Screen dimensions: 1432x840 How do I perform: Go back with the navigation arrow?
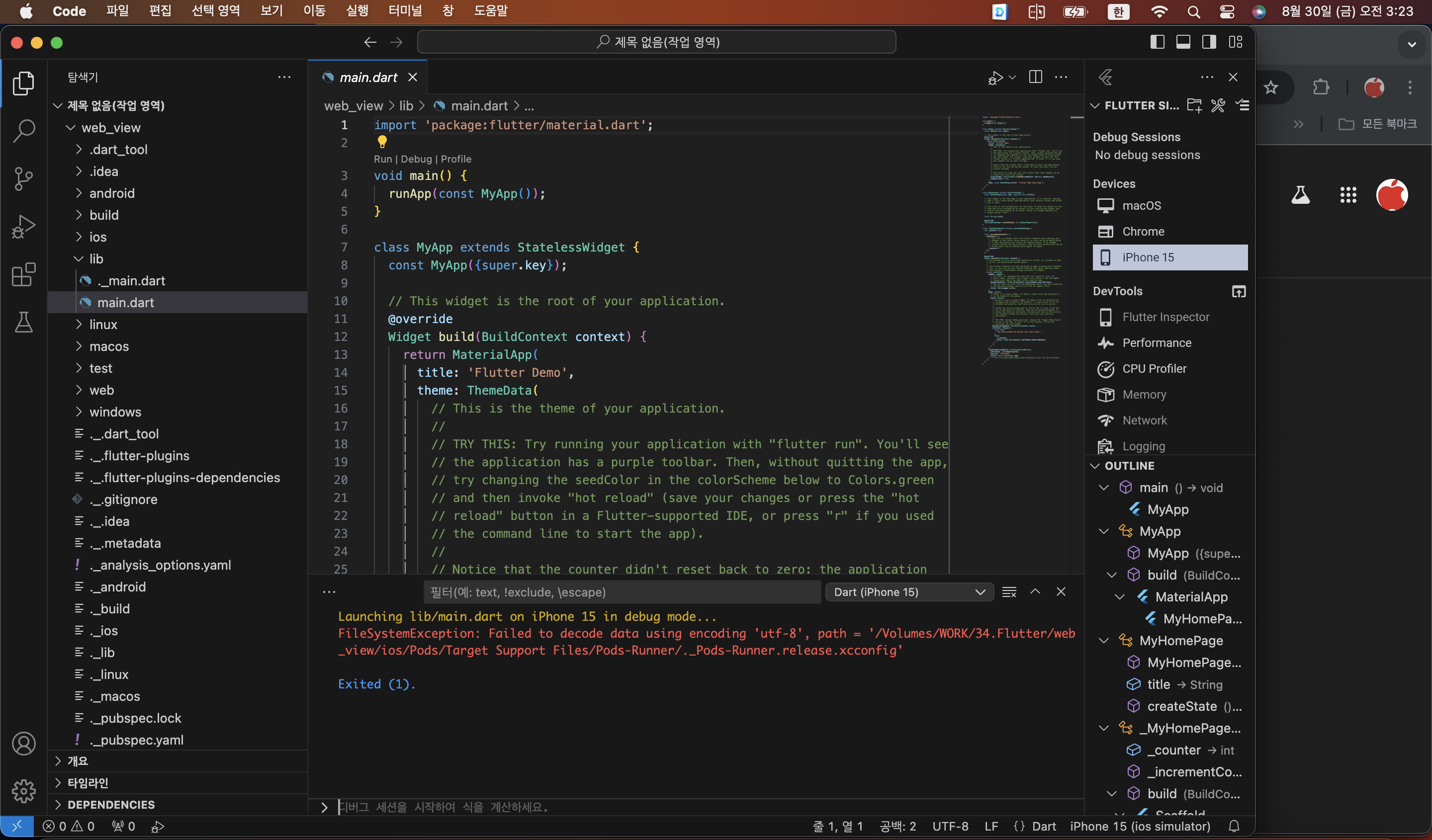tap(370, 42)
